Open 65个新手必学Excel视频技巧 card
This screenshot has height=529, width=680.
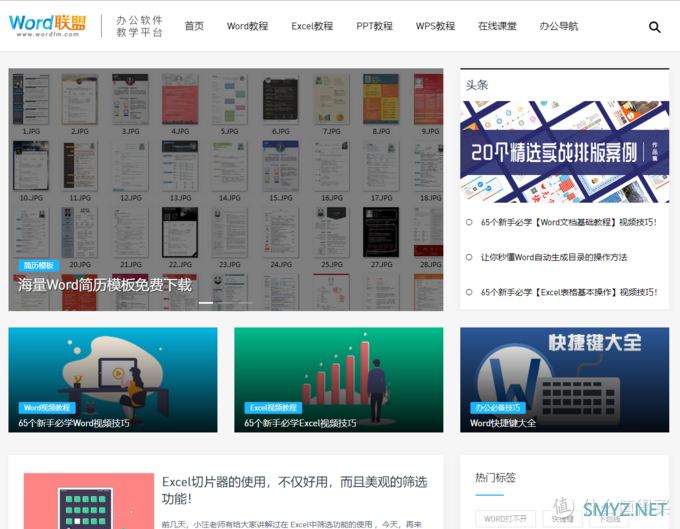pos(339,380)
